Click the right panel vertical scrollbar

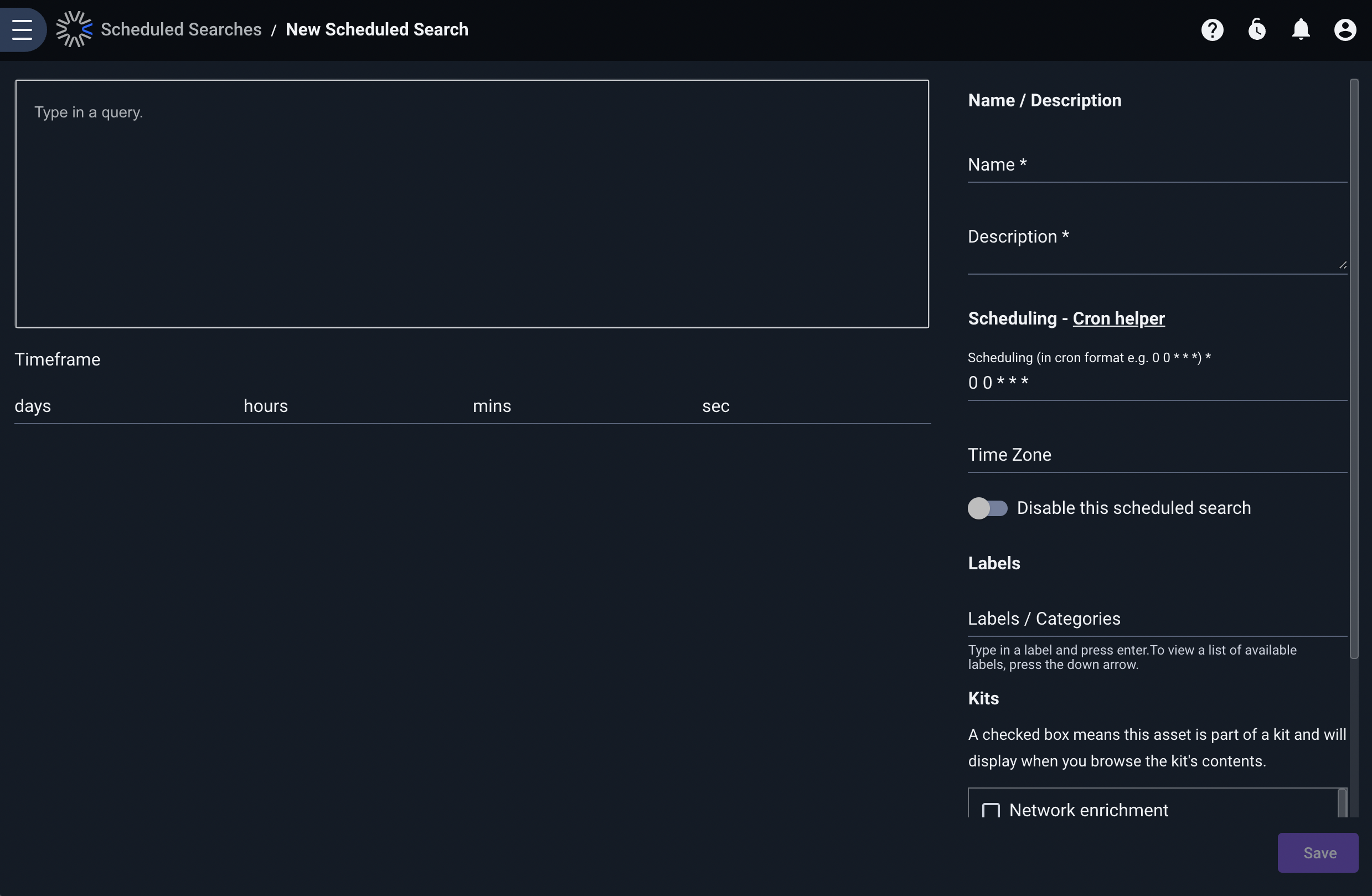(1354, 369)
